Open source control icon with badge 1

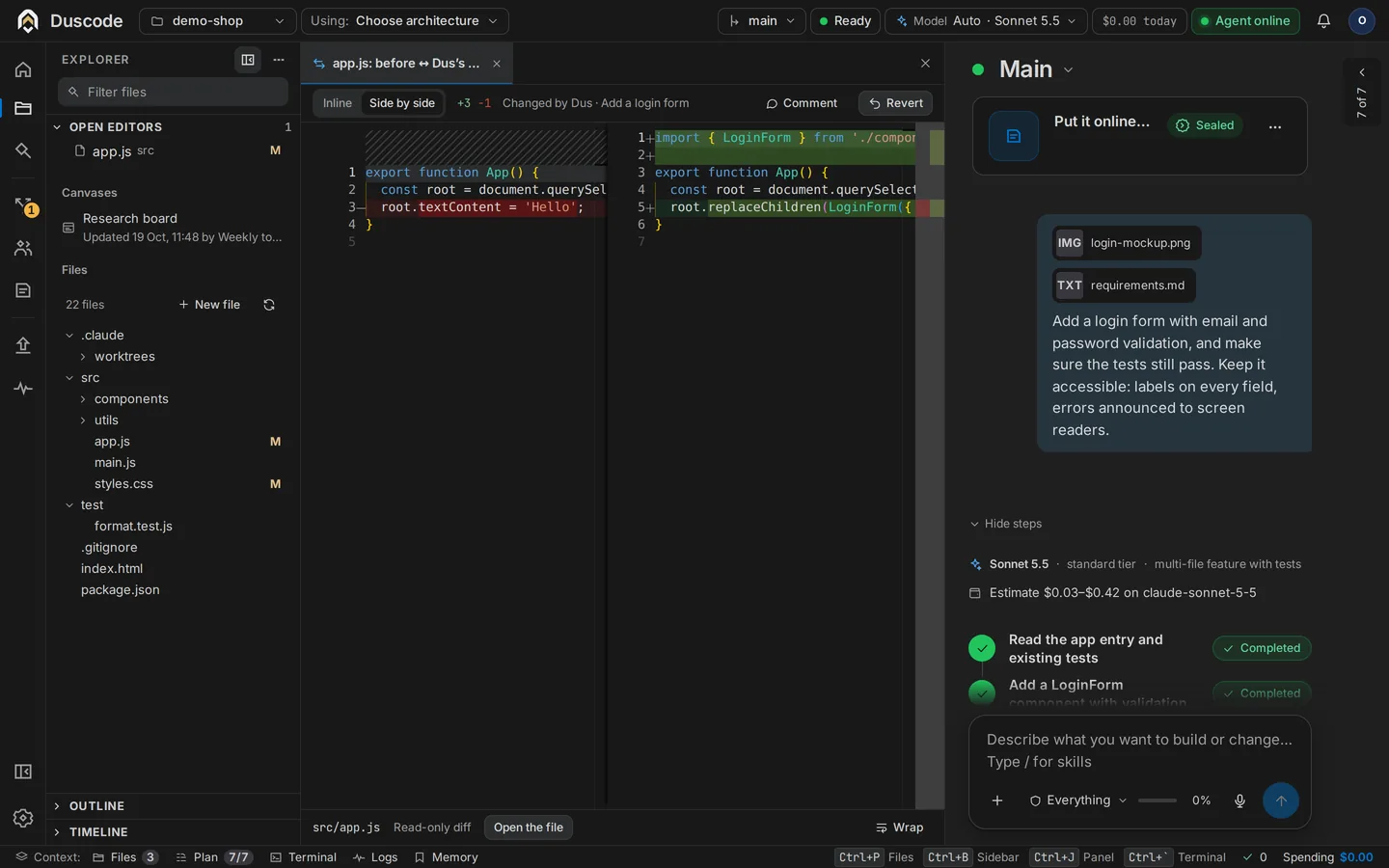(23, 205)
